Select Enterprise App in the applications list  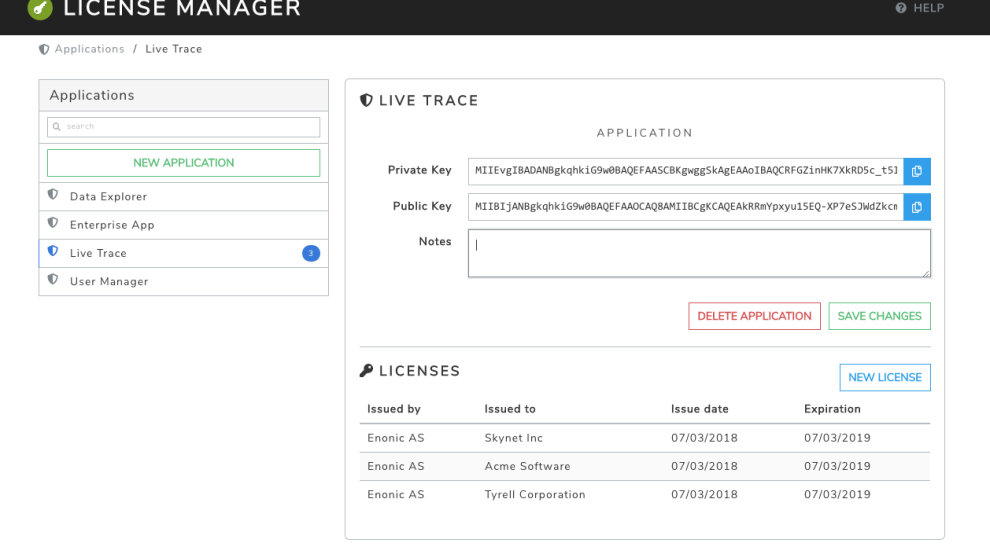pos(112,225)
